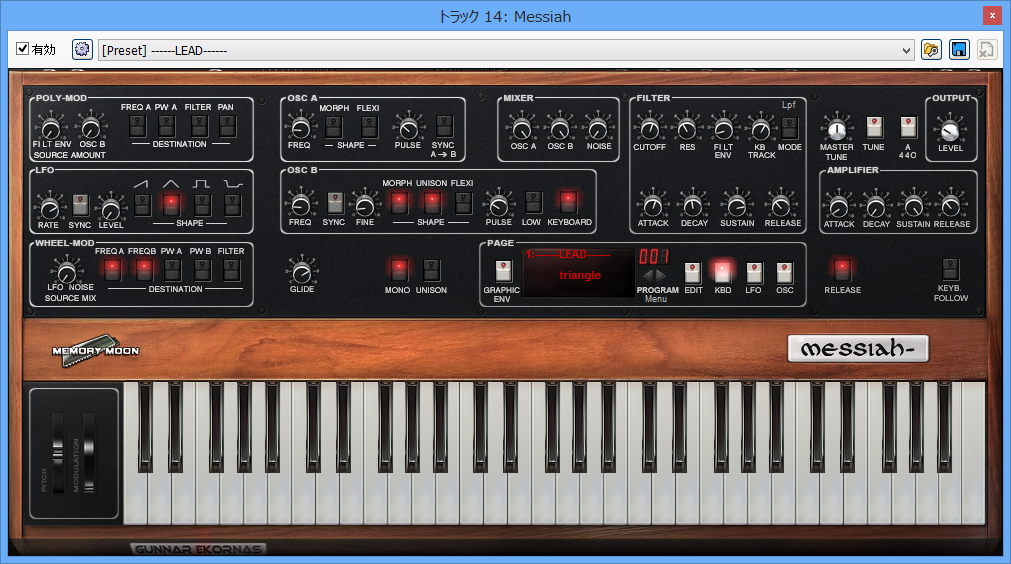Viewport: 1011px width, 564px height.
Task: Toggle OSC A MORPH shape switch
Action: pyautogui.click(x=333, y=127)
